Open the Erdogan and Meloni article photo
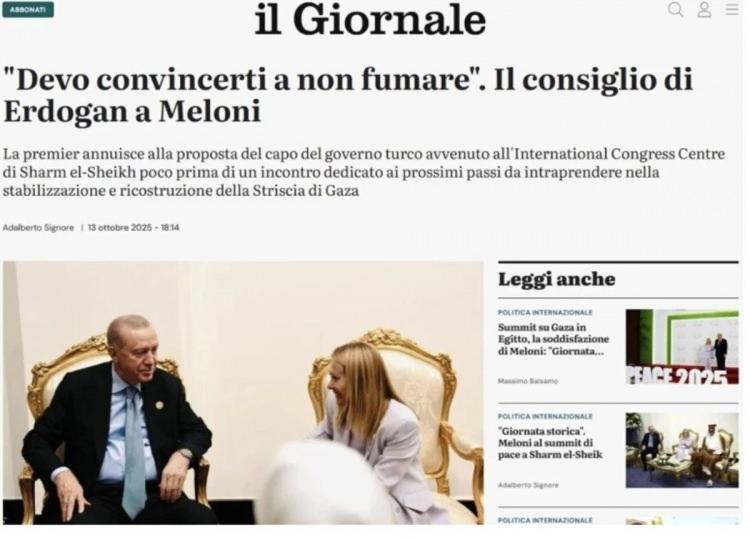Image resolution: width=750 pixels, height=539 pixels. [243, 393]
